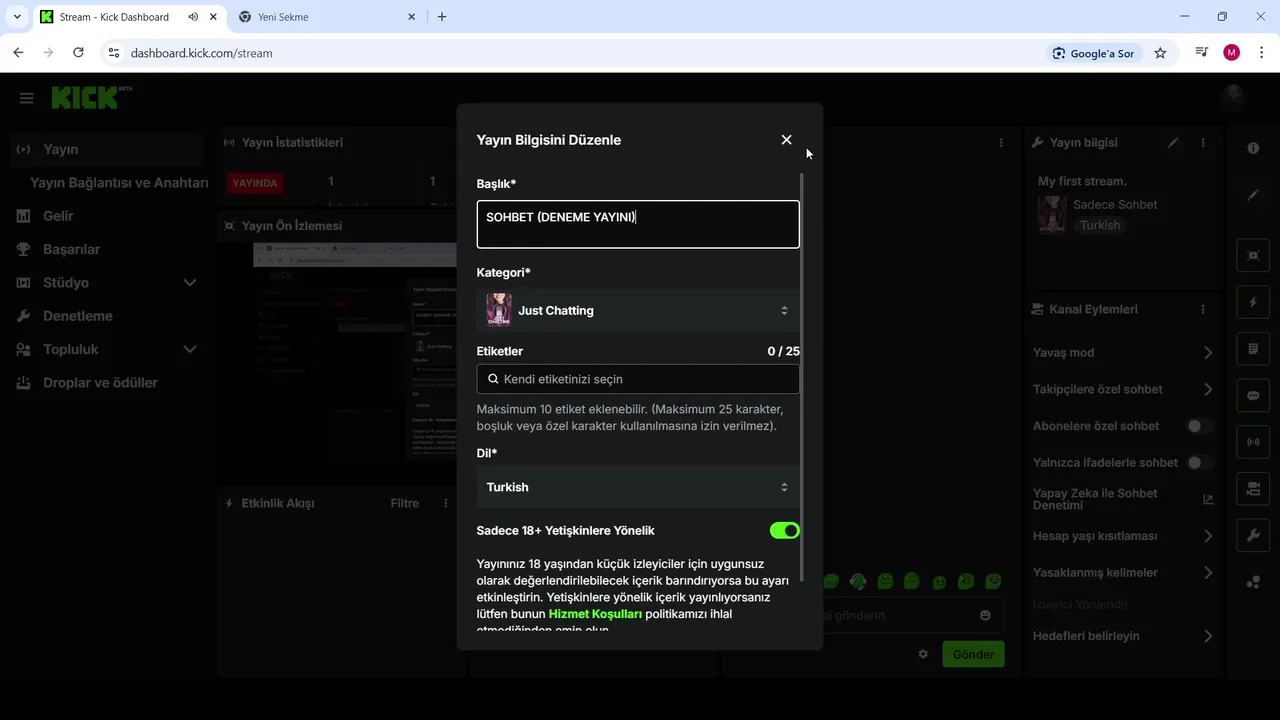
Task: Click the dialog's vertical scrollbar
Action: [x=801, y=378]
